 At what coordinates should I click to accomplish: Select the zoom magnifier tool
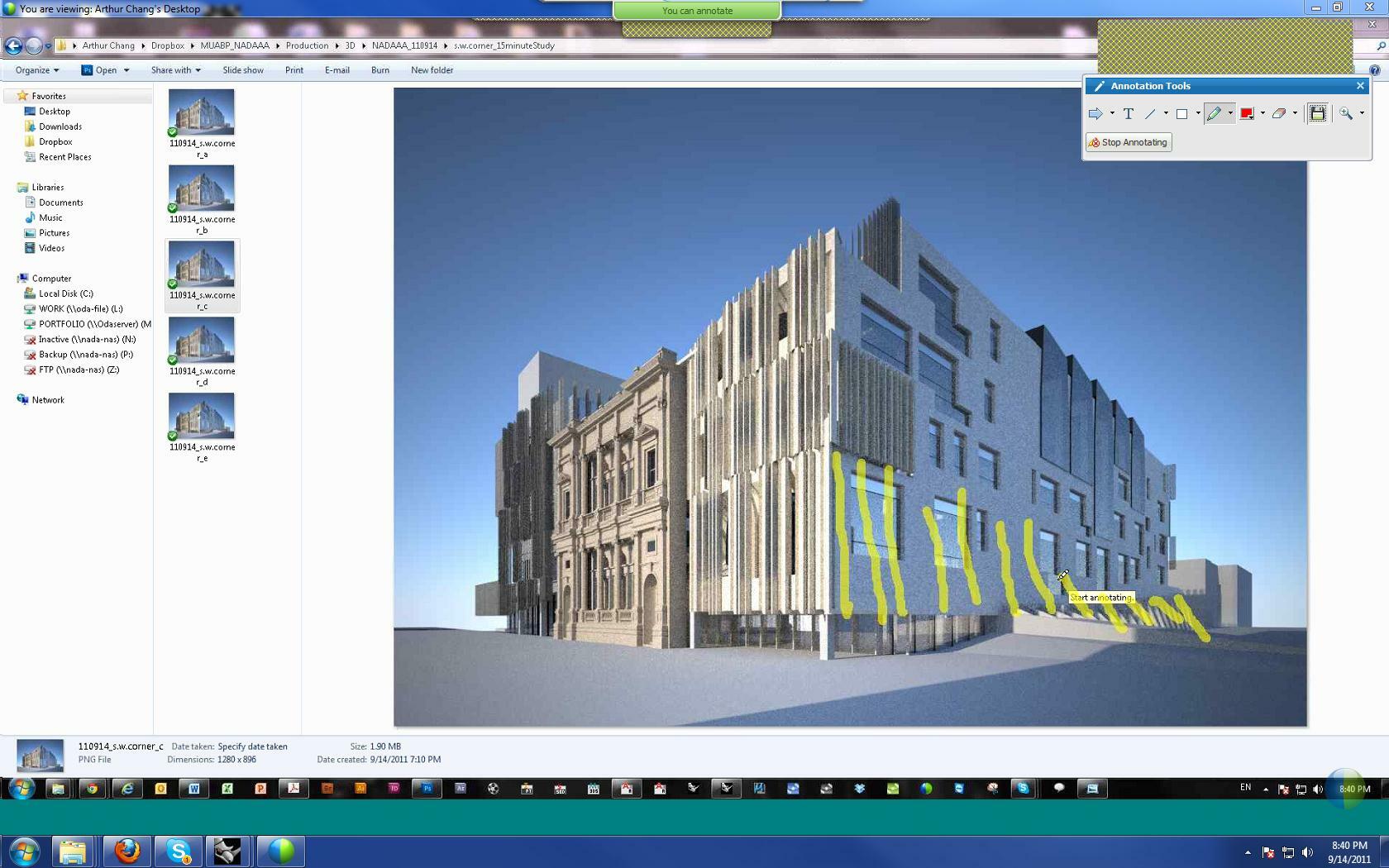pos(1346,114)
